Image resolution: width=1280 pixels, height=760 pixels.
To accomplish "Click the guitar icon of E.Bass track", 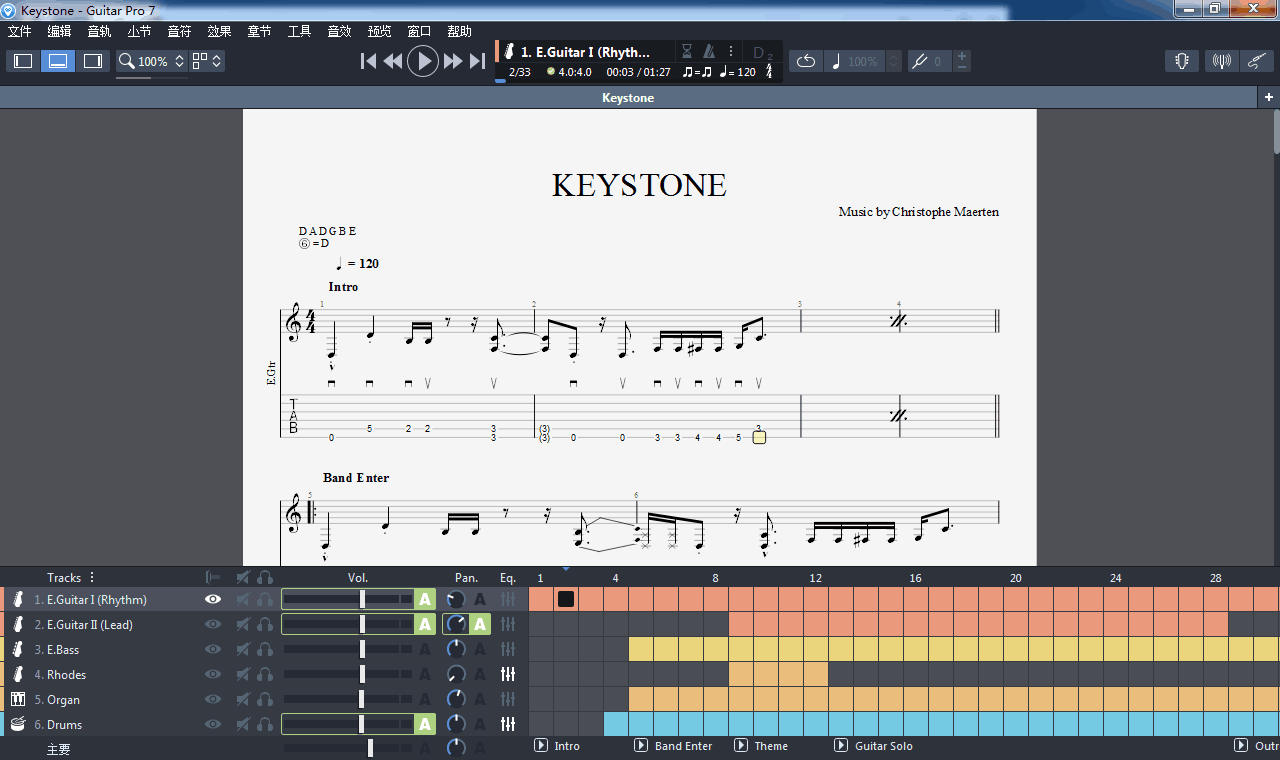I will (x=18, y=649).
